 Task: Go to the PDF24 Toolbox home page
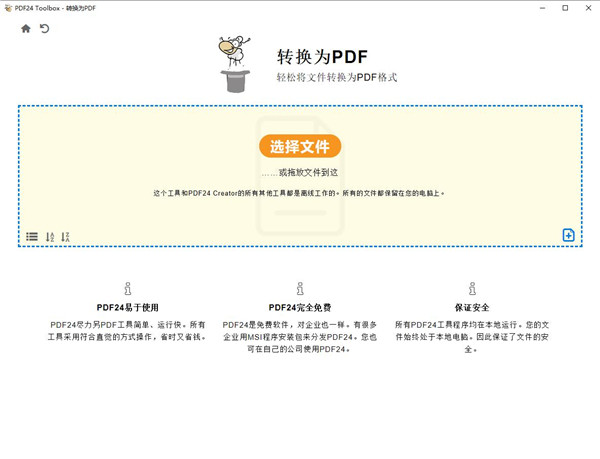coord(26,29)
